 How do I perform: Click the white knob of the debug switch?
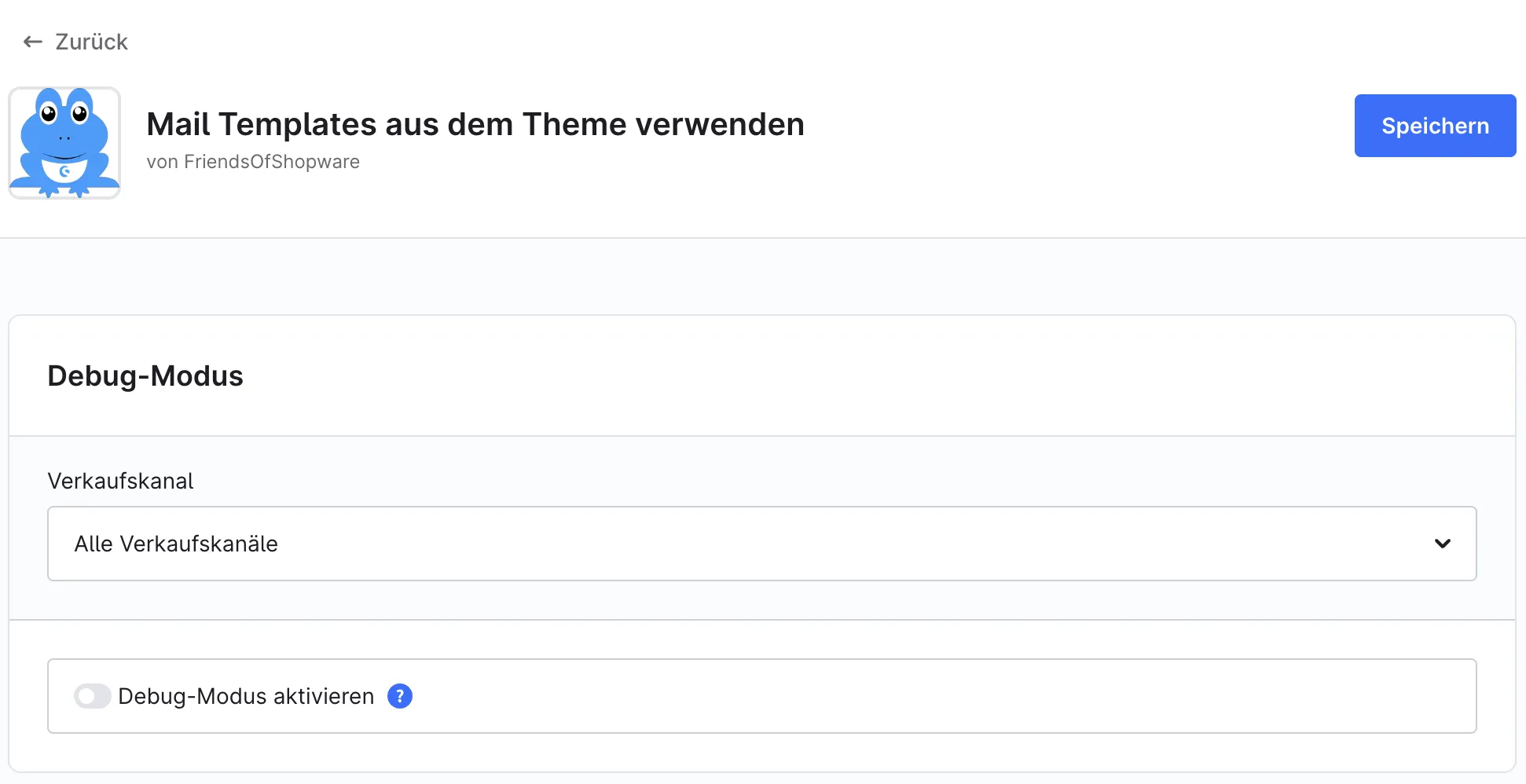(x=86, y=696)
